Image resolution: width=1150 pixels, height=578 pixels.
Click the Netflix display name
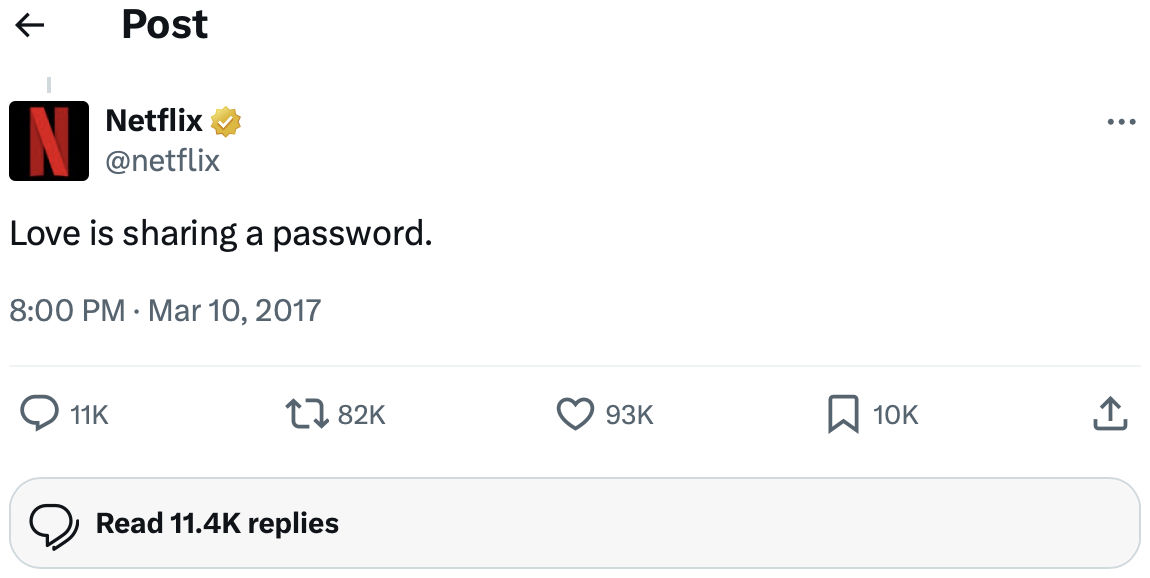click(x=151, y=120)
